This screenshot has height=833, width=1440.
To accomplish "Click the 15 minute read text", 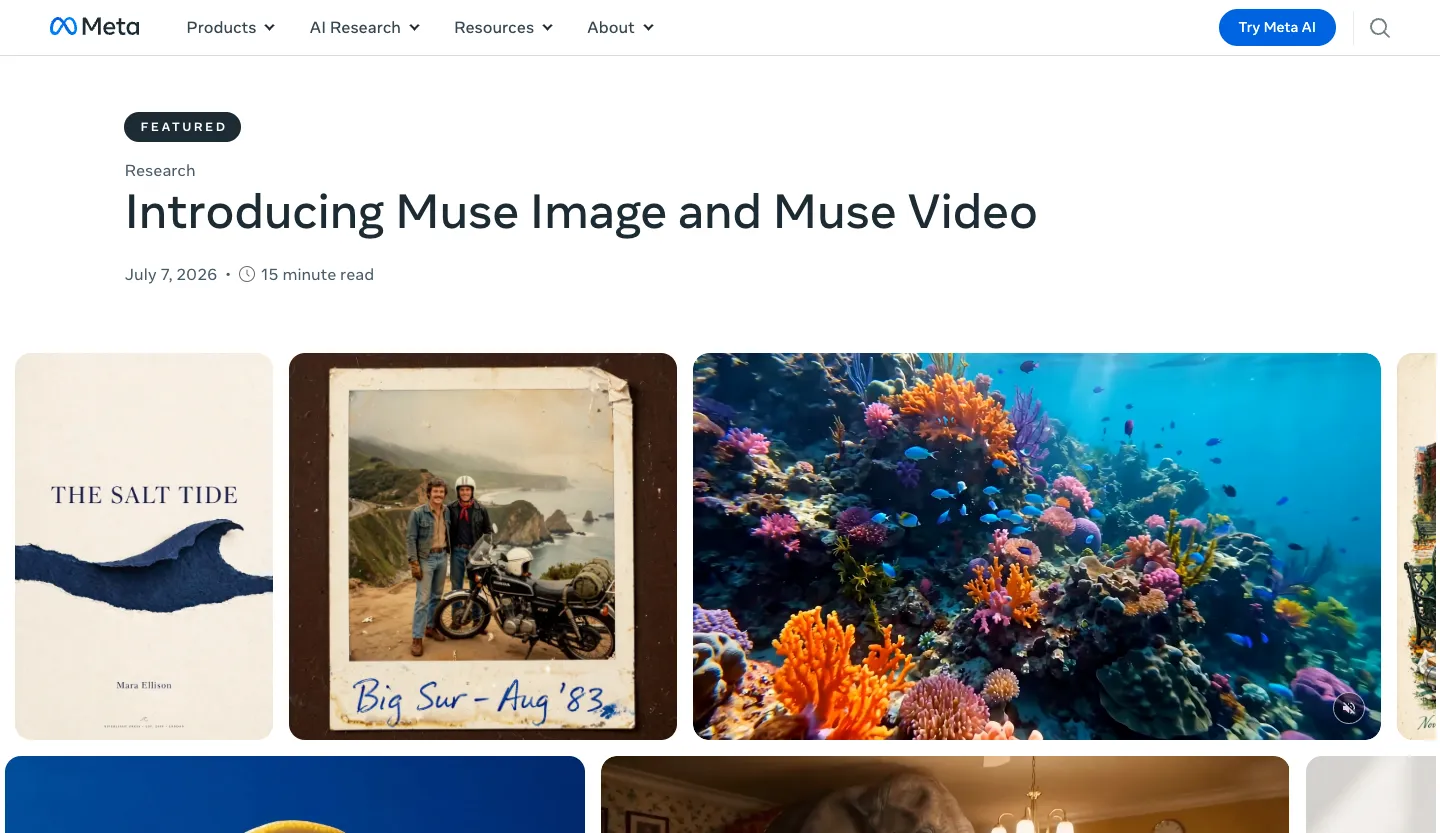I will (317, 274).
